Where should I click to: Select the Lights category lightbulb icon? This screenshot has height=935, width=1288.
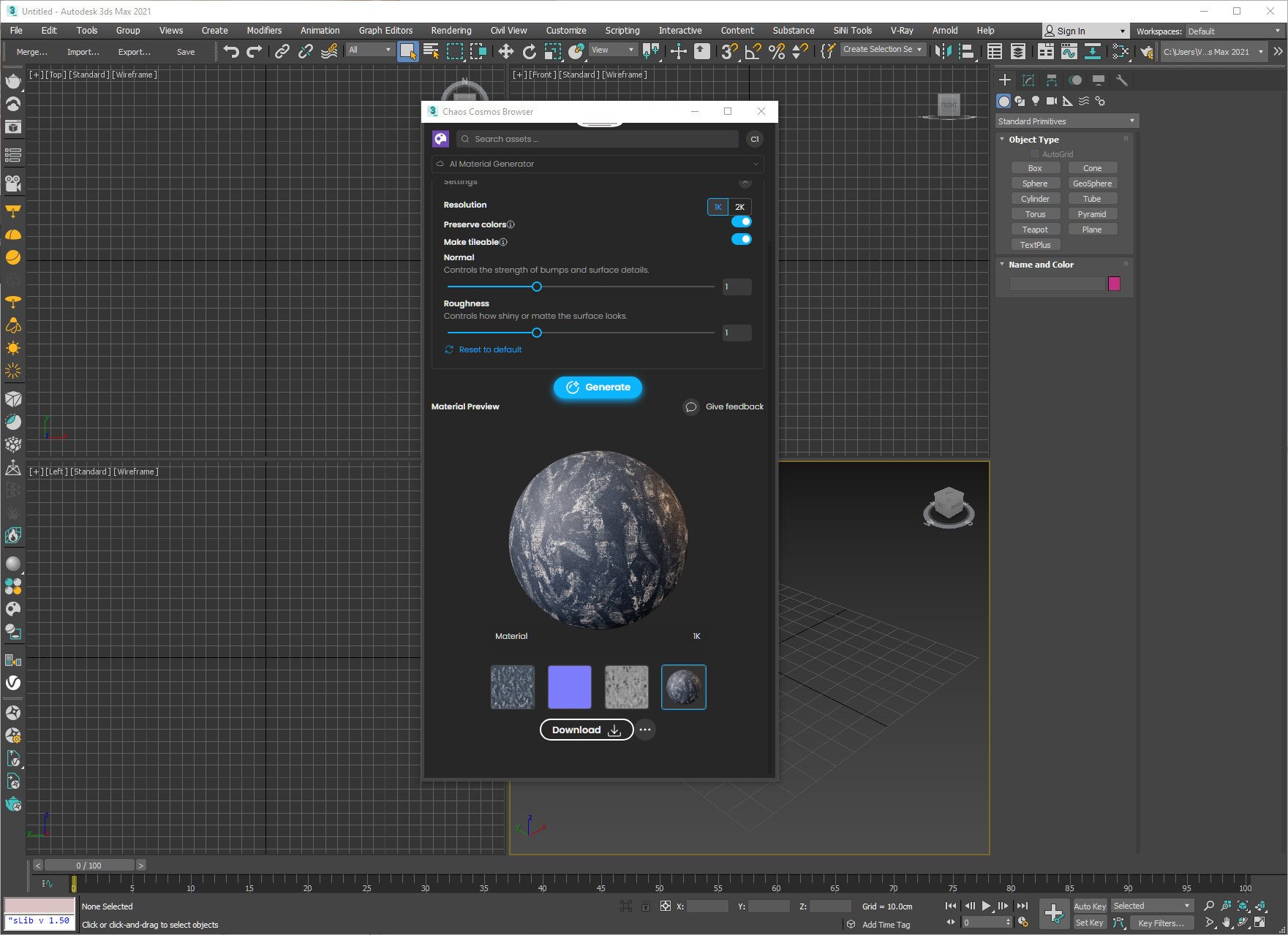coord(1036,101)
